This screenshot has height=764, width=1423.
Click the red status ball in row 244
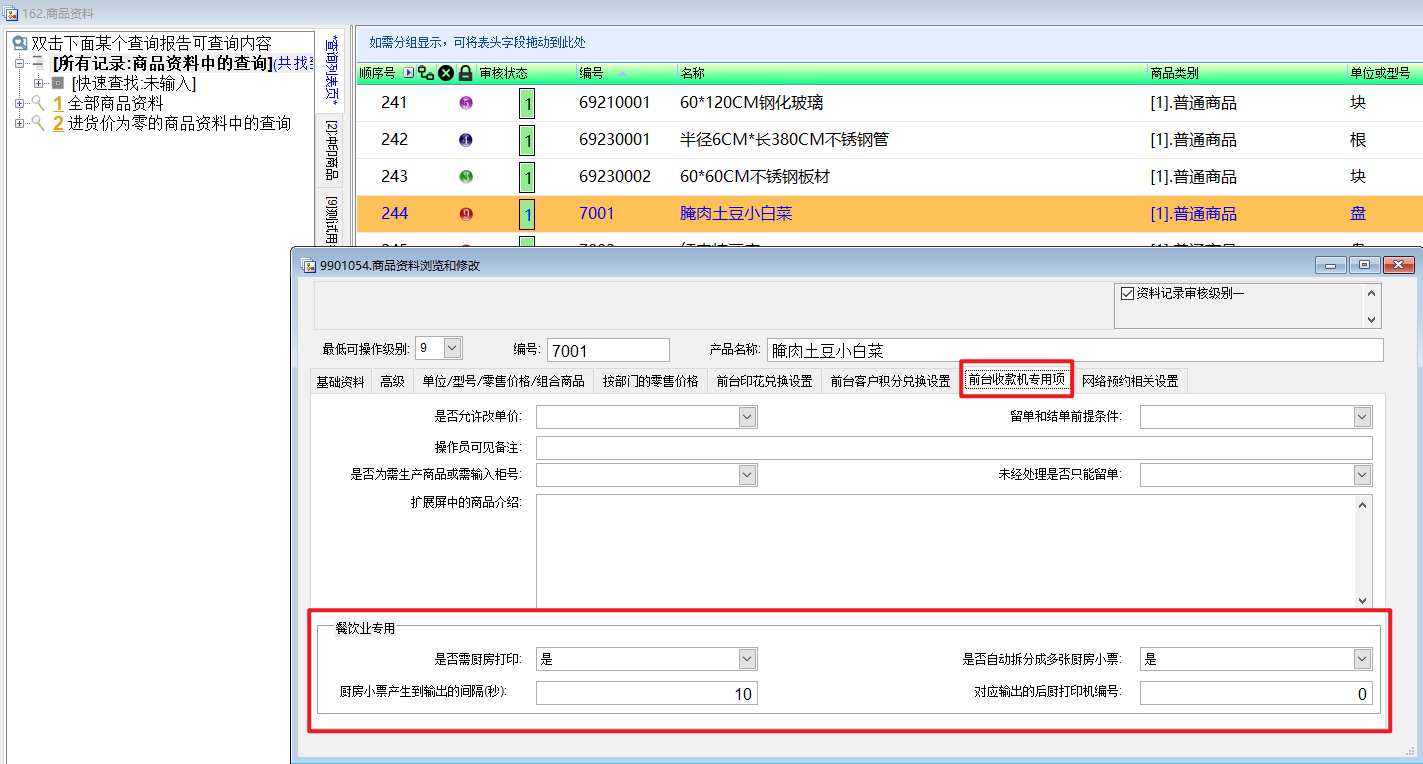pyautogui.click(x=465, y=214)
